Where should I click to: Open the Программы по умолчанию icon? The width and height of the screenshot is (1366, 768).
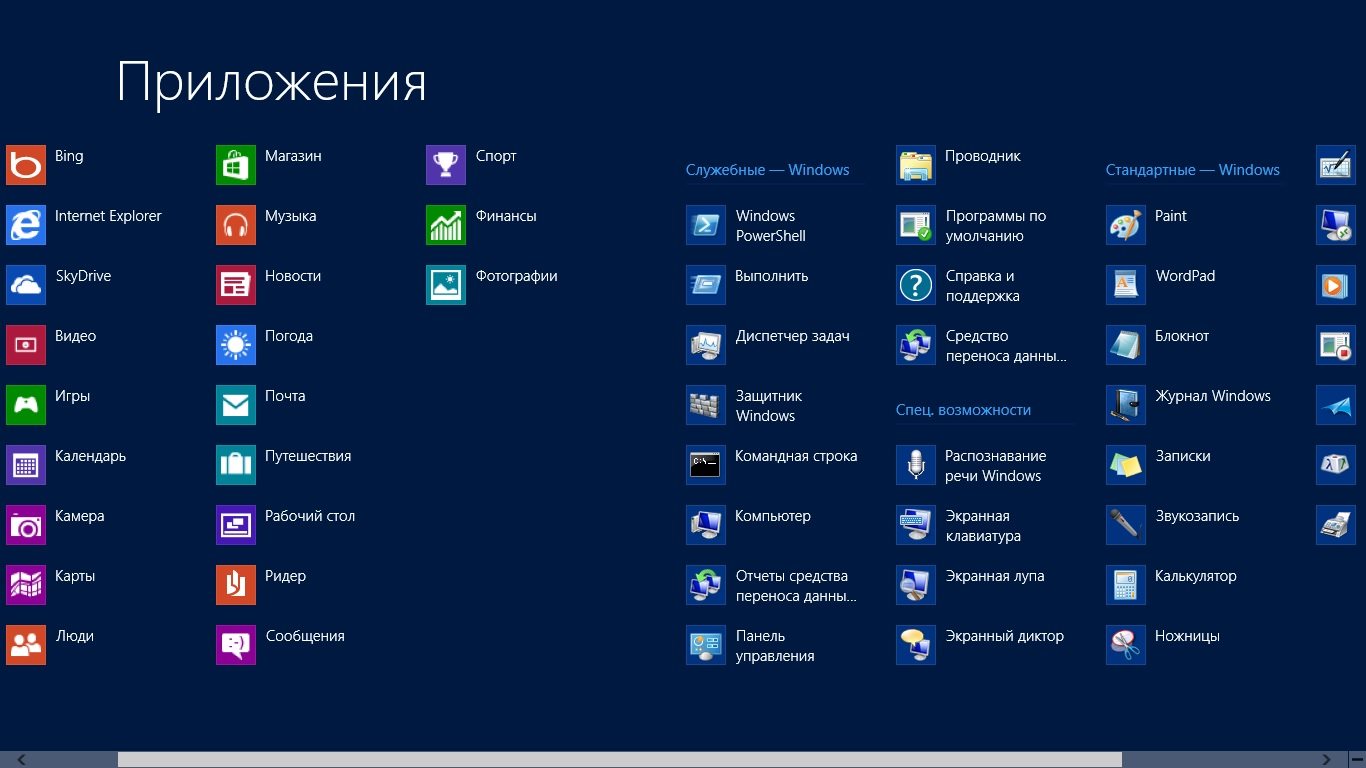[916, 225]
